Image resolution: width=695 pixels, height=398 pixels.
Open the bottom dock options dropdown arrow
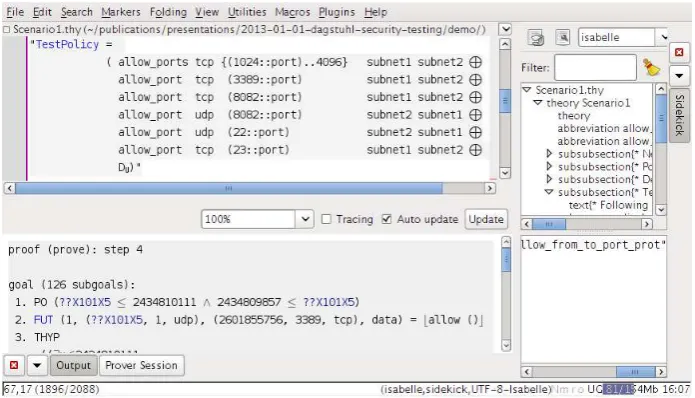(x=37, y=365)
